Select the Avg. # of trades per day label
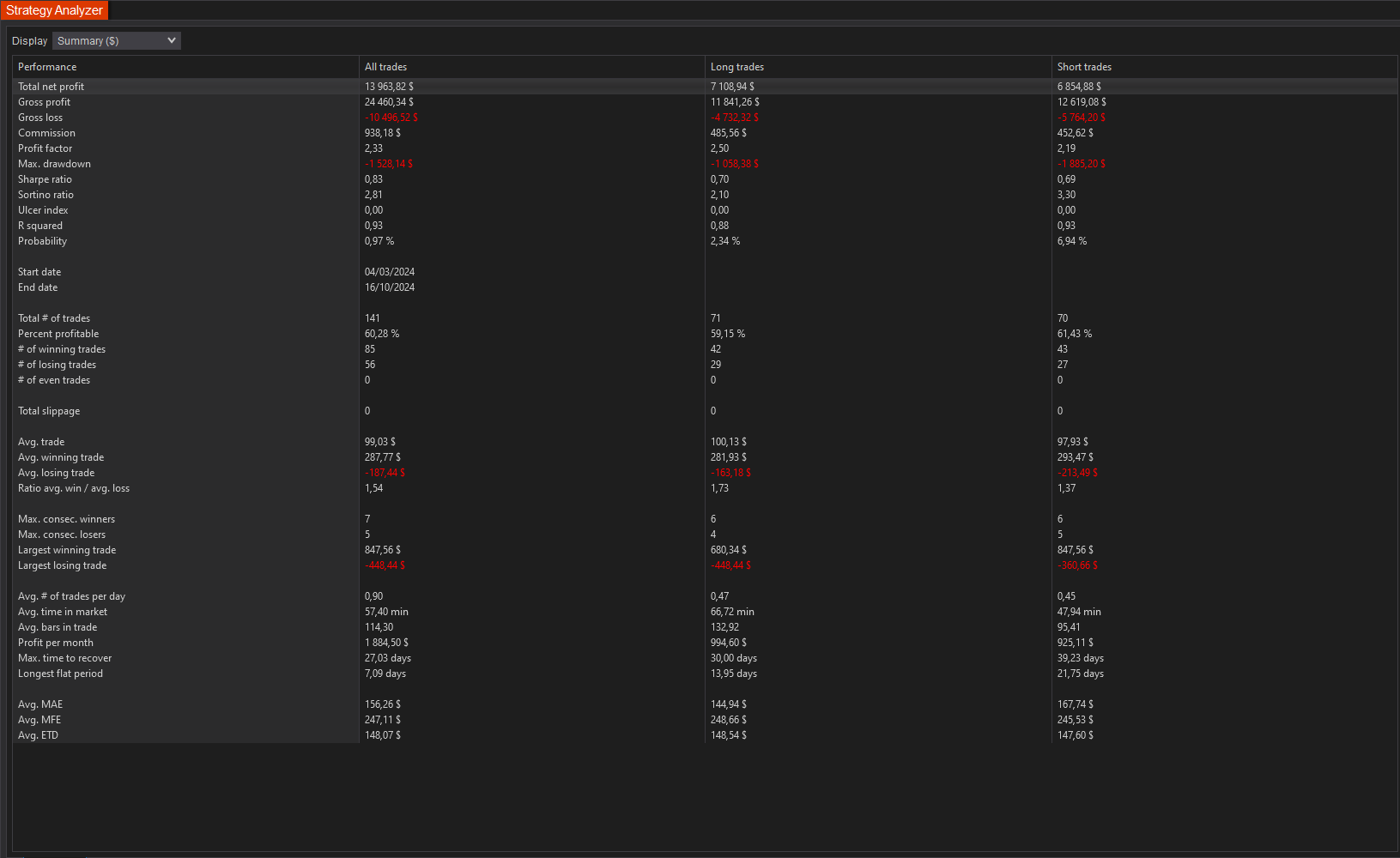Screen dimensions: 1400x858 [71, 596]
